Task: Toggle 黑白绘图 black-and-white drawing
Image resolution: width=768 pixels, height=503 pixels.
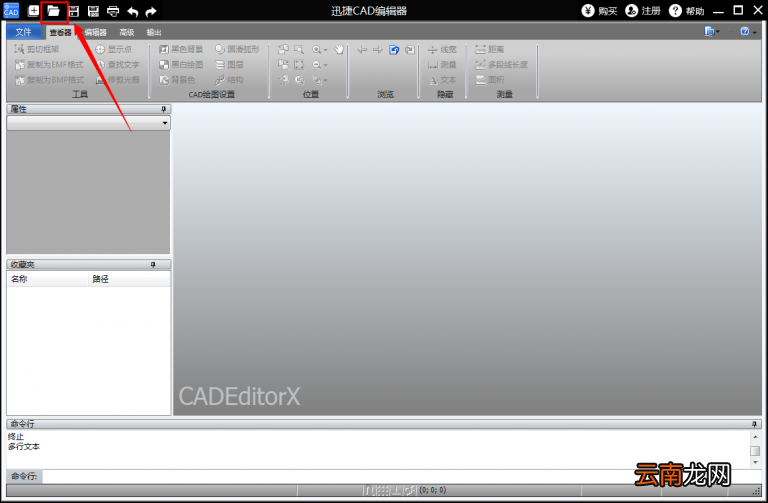Action: (181, 65)
